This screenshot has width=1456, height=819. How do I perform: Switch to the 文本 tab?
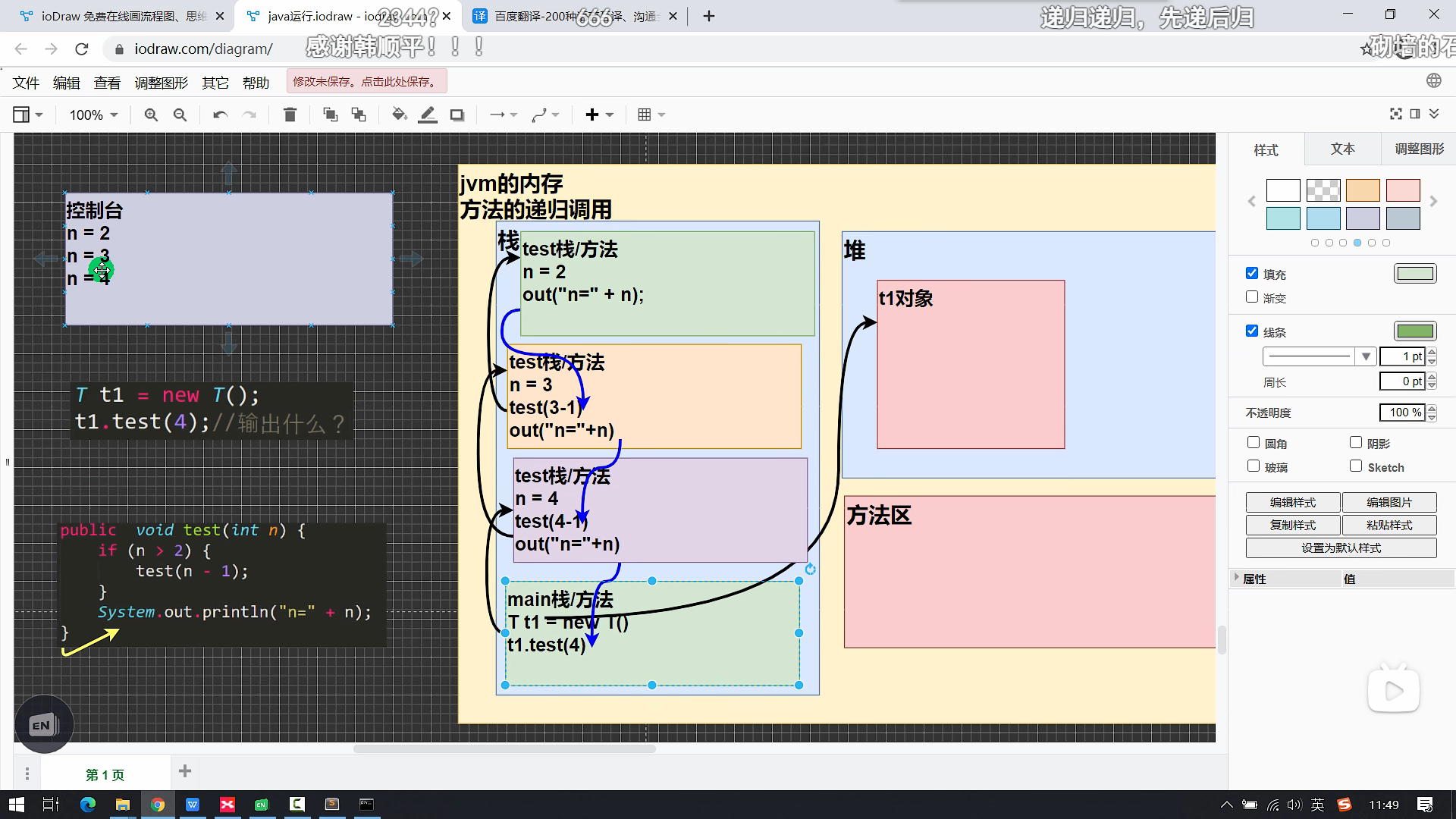1342,149
